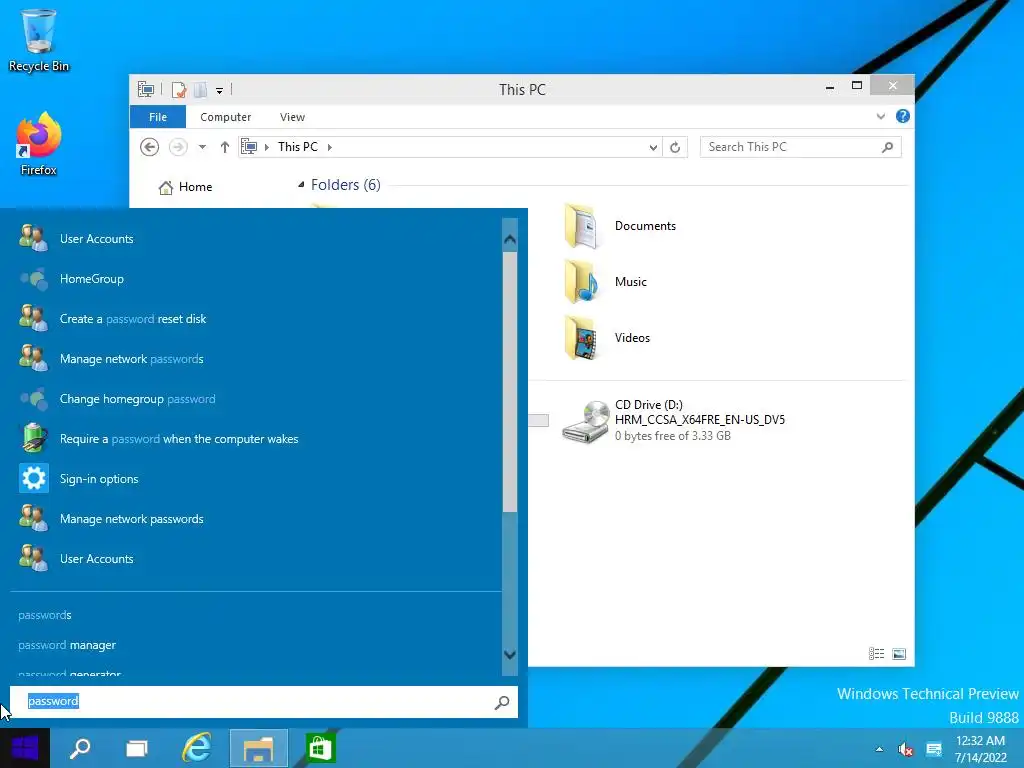
Task: Open the taskbar Search icon
Action: (80, 748)
